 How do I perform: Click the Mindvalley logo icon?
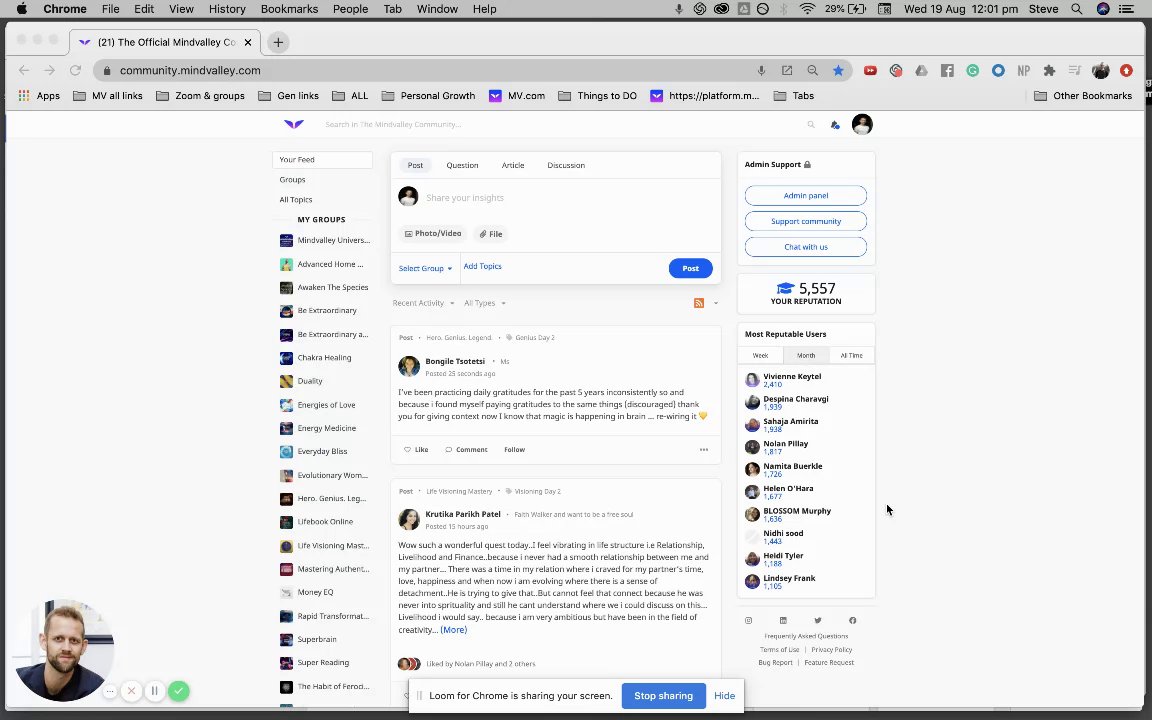tap(294, 124)
